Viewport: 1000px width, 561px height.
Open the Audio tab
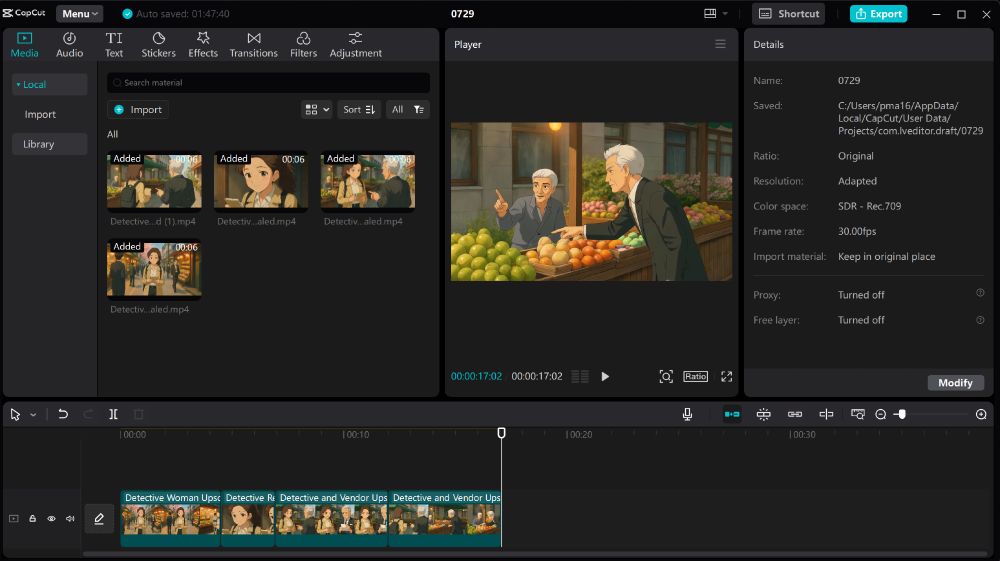[70, 45]
